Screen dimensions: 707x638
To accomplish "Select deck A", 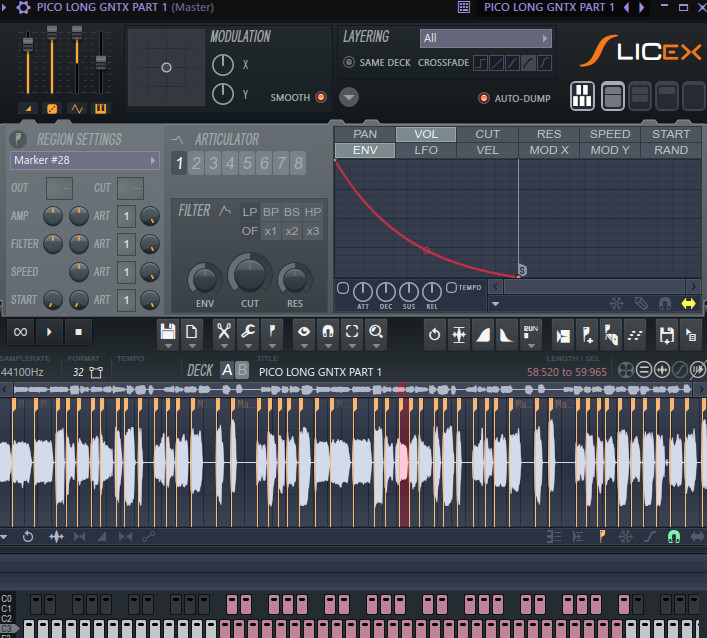I will pyautogui.click(x=227, y=370).
